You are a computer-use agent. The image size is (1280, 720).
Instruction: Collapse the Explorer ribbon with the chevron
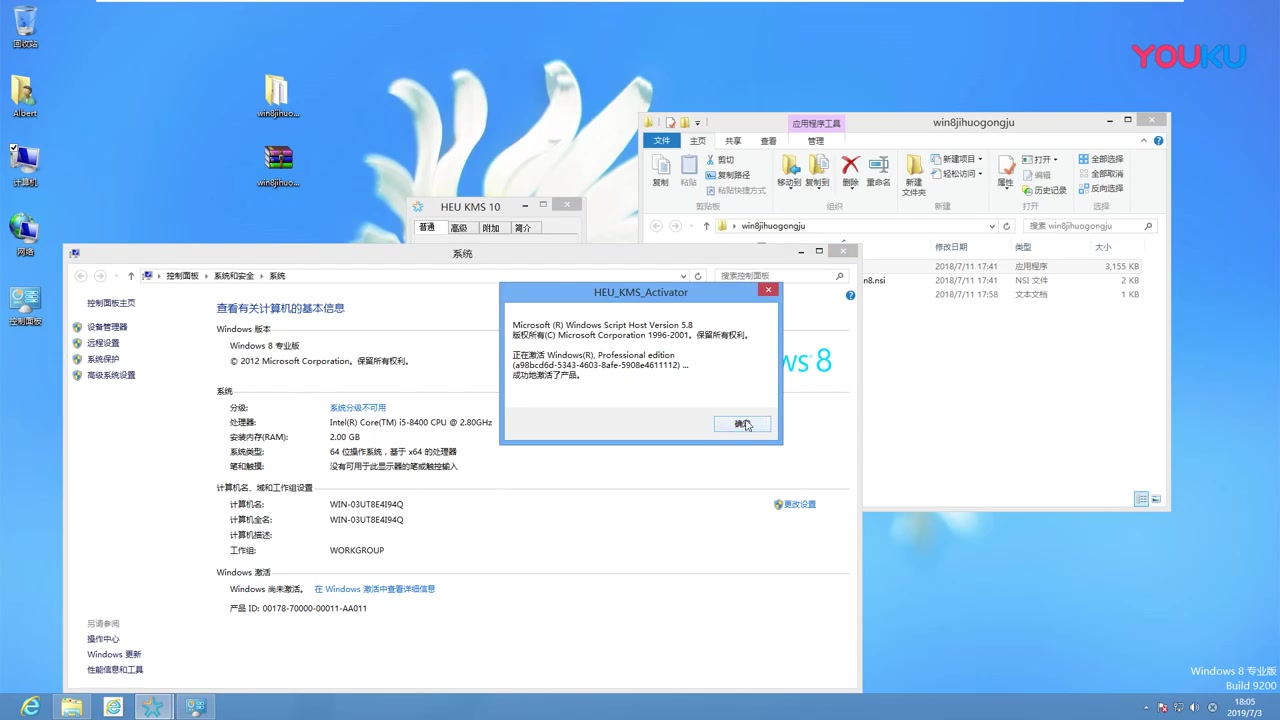(x=1145, y=141)
